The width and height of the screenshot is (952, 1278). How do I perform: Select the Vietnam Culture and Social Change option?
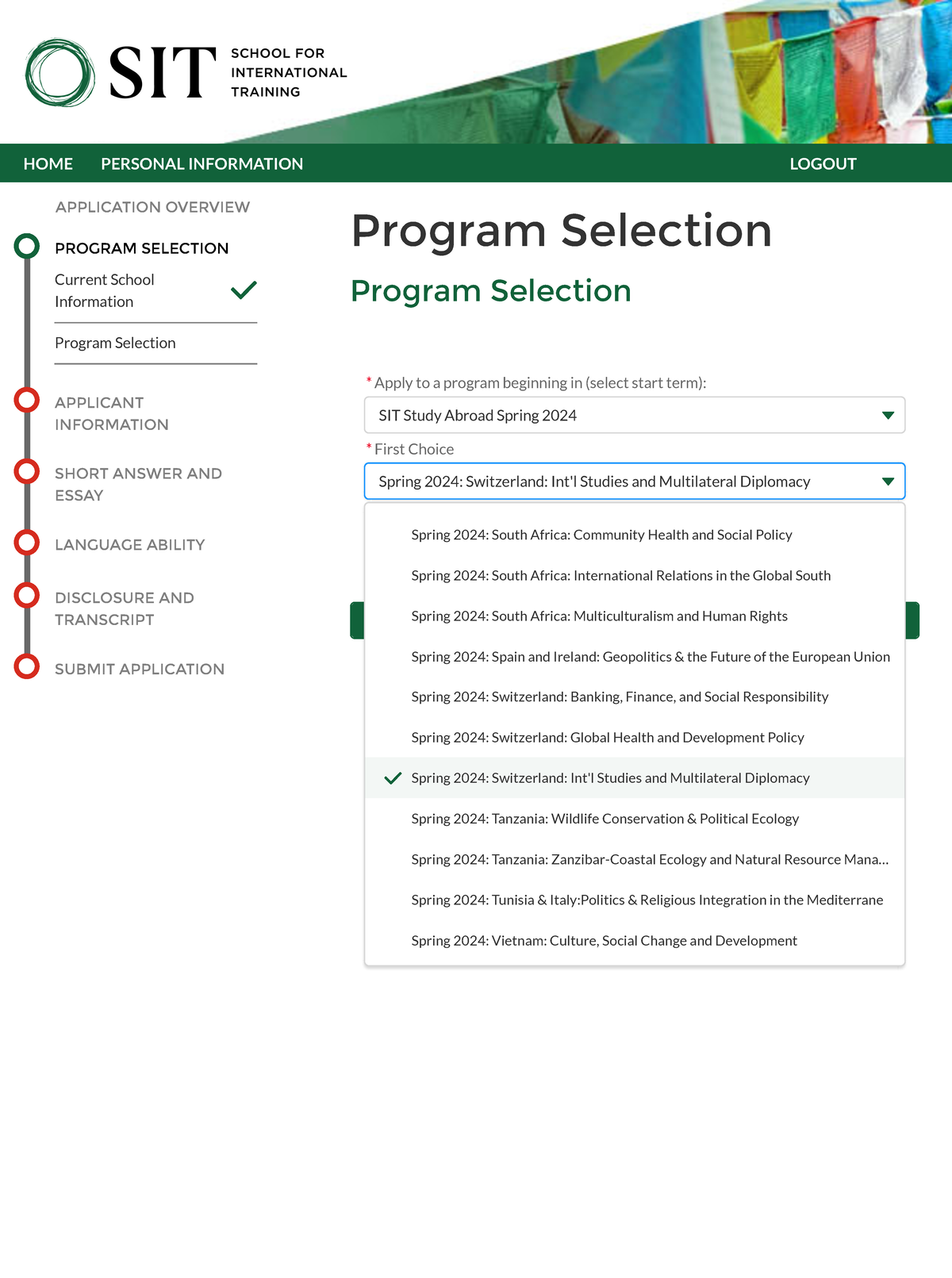[x=604, y=940]
